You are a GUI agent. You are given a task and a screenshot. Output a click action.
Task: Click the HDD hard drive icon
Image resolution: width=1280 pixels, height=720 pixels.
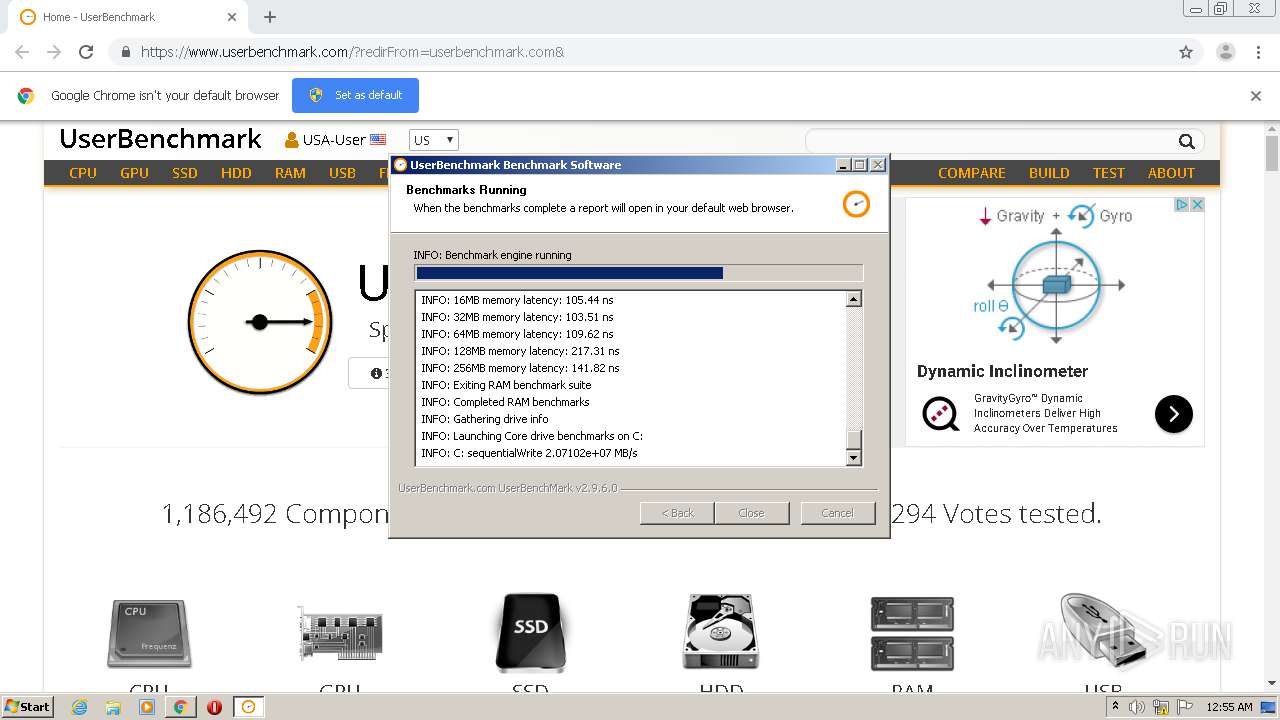click(721, 632)
